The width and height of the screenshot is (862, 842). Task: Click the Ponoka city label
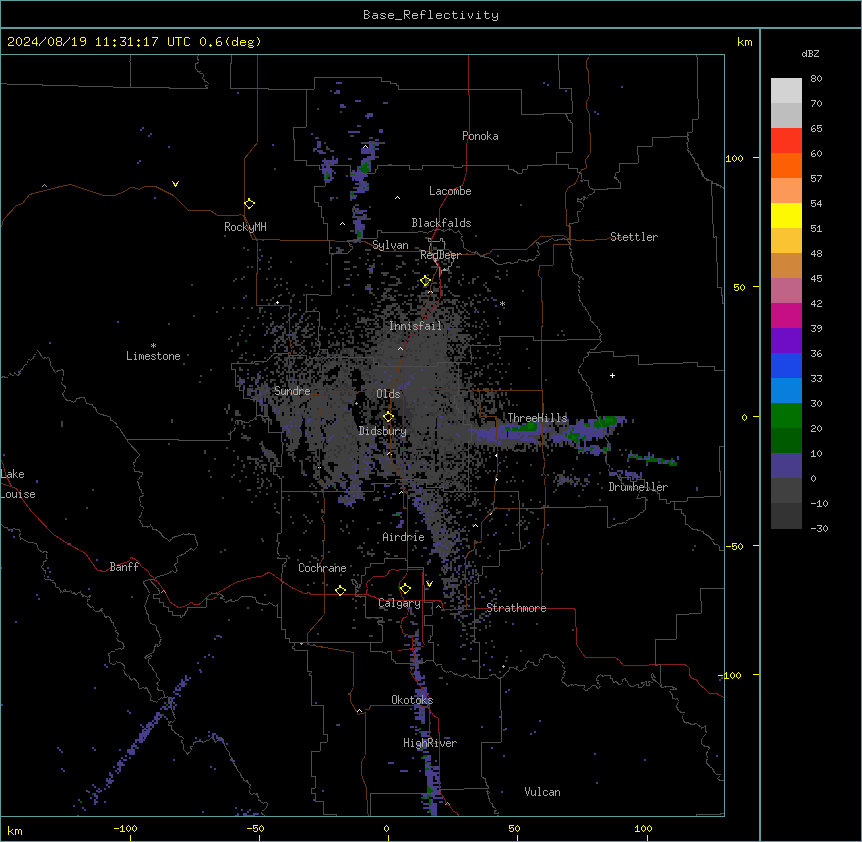[480, 136]
